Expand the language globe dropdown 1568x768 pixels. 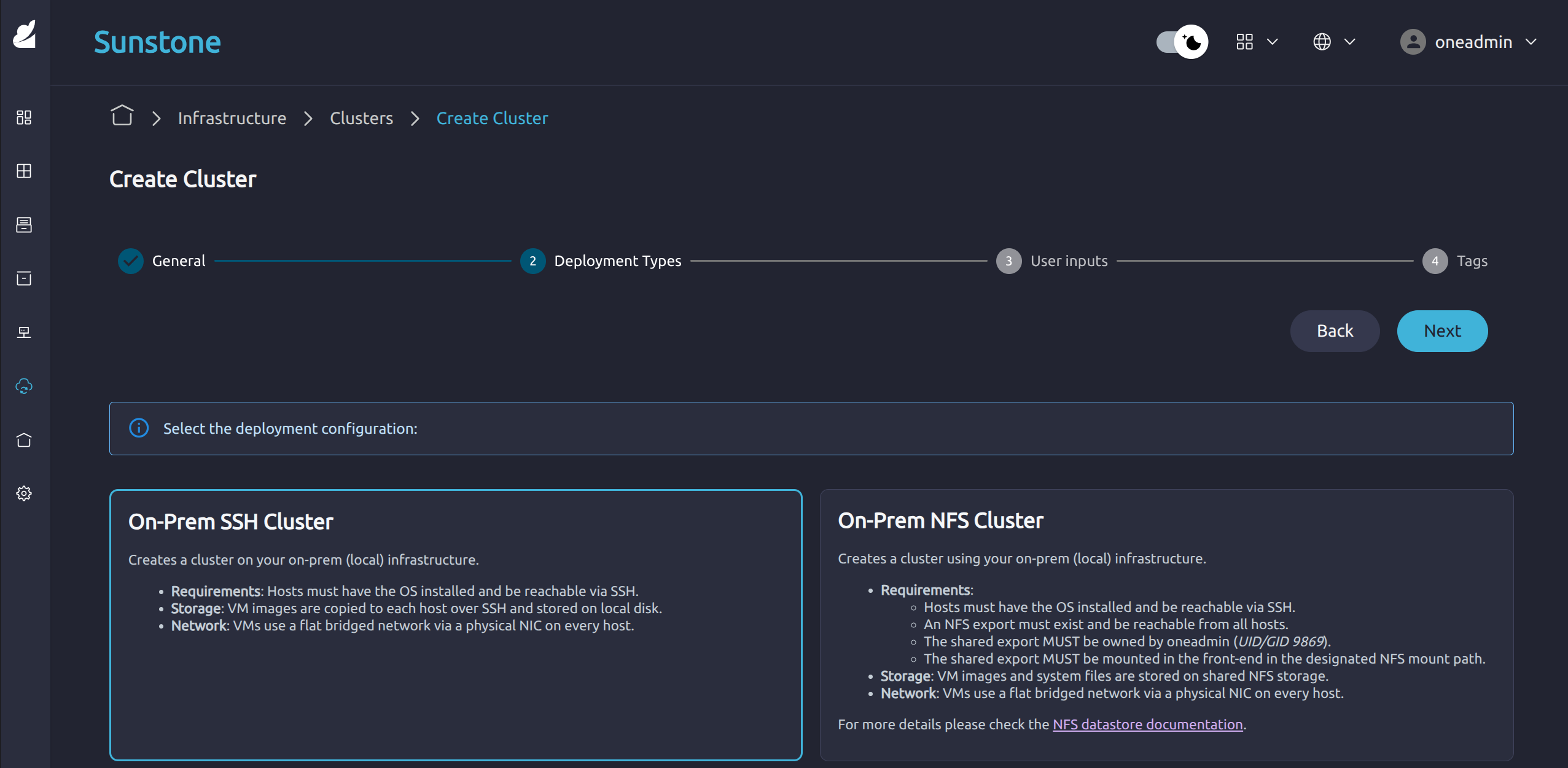coord(1333,42)
